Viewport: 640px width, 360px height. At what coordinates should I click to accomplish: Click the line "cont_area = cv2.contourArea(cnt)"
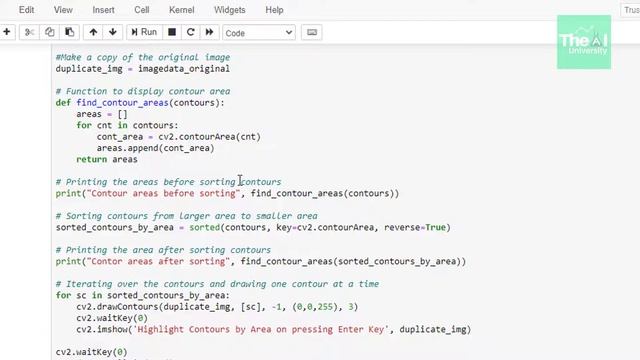coord(178,137)
